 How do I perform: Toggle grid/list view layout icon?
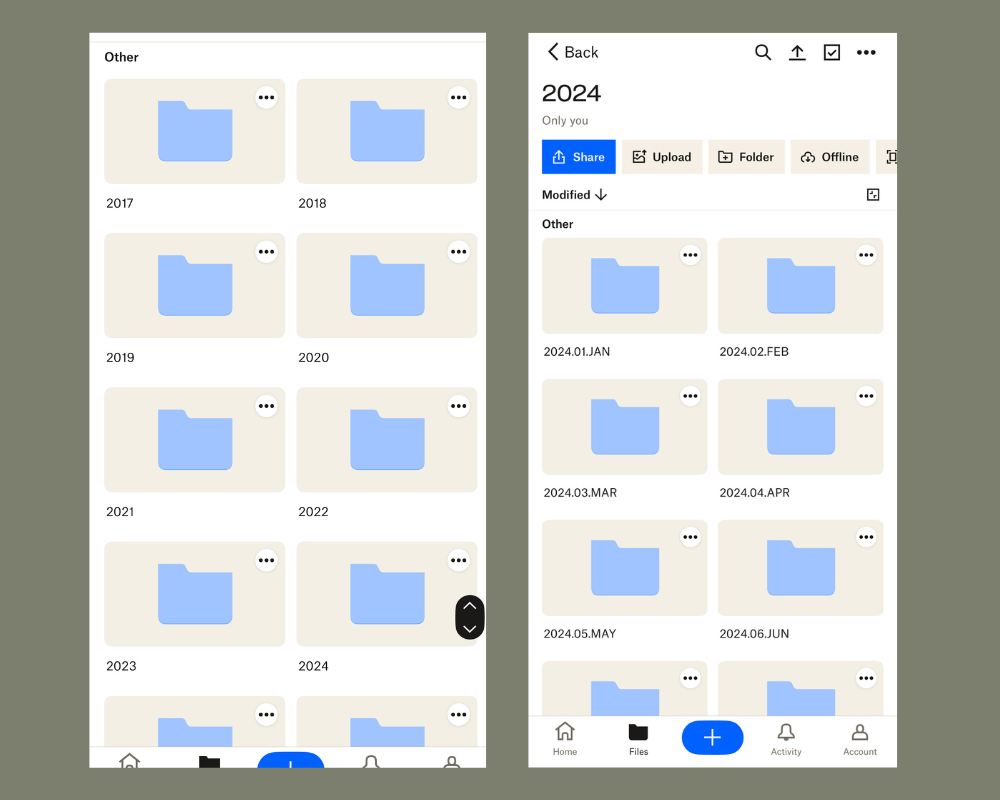click(x=873, y=195)
